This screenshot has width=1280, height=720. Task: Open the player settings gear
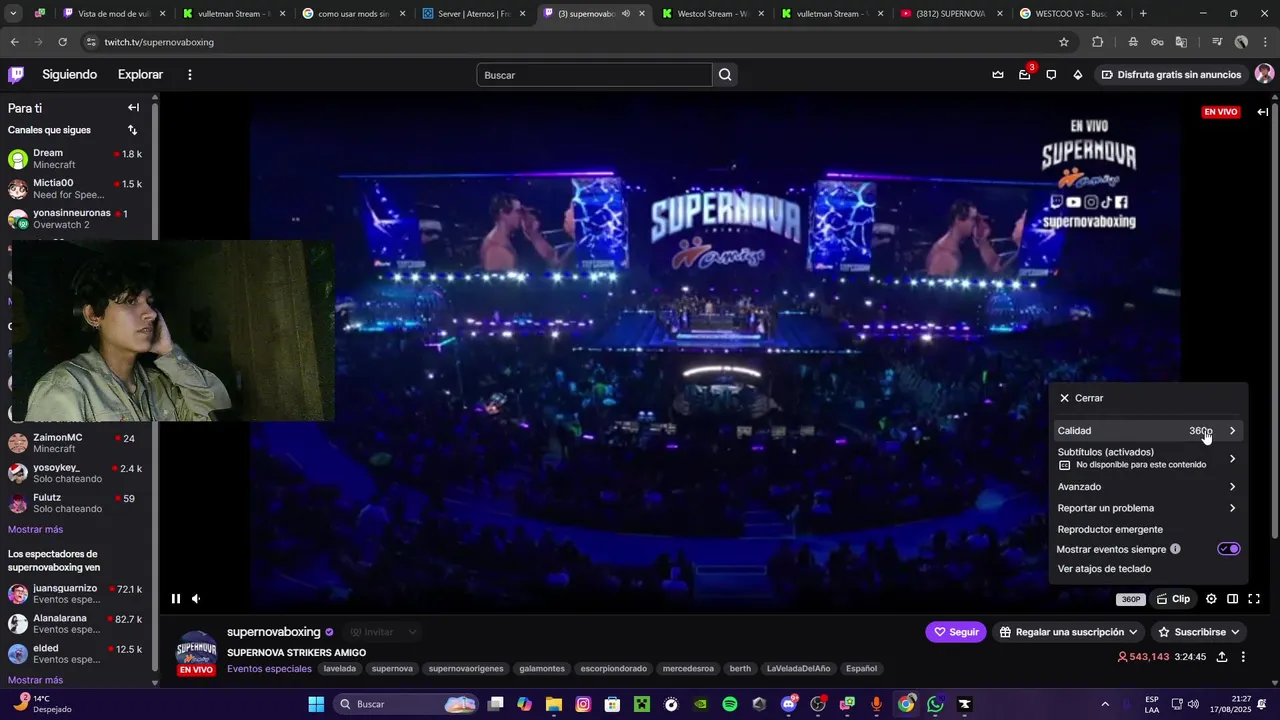point(1211,599)
